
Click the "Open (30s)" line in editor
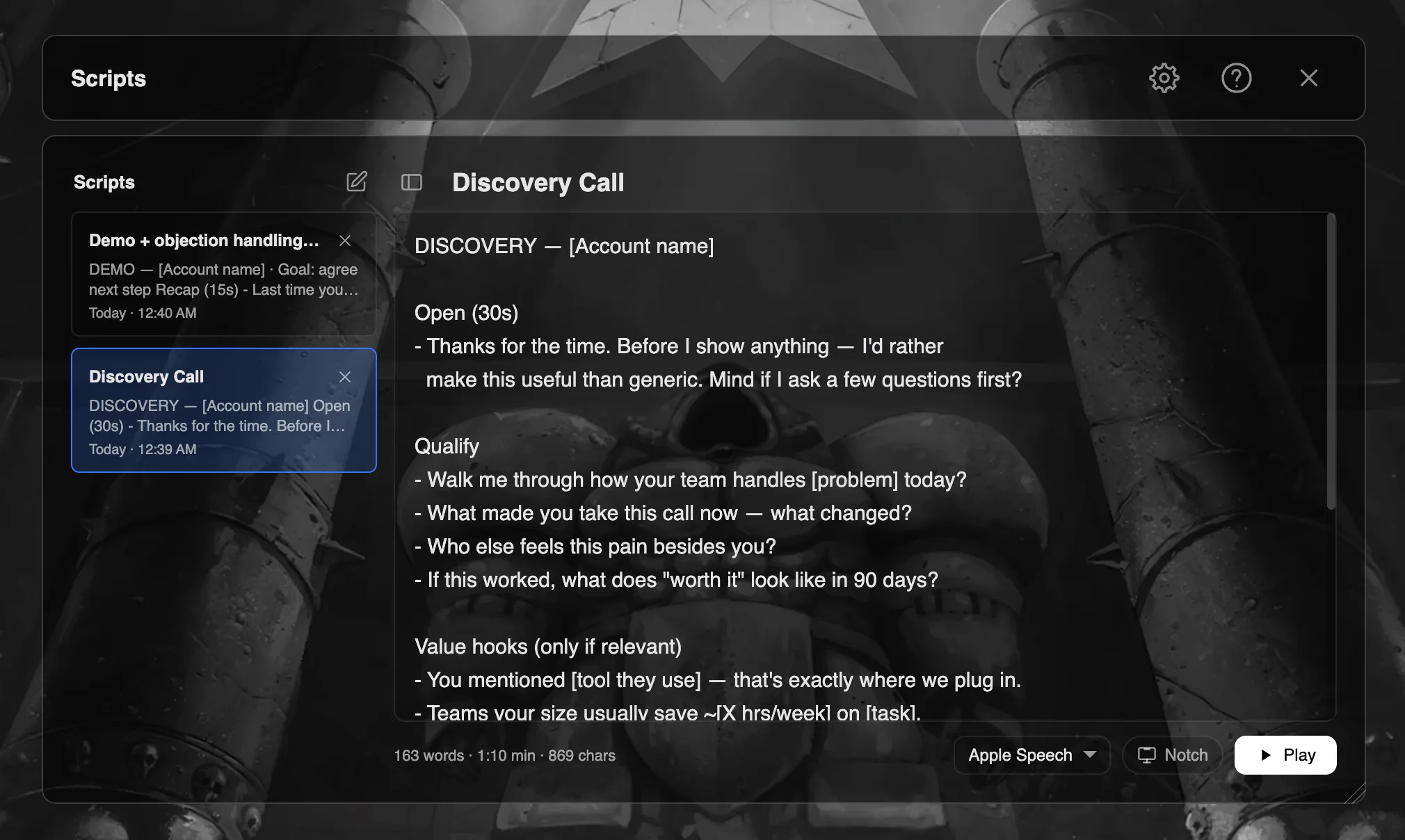[x=467, y=313]
